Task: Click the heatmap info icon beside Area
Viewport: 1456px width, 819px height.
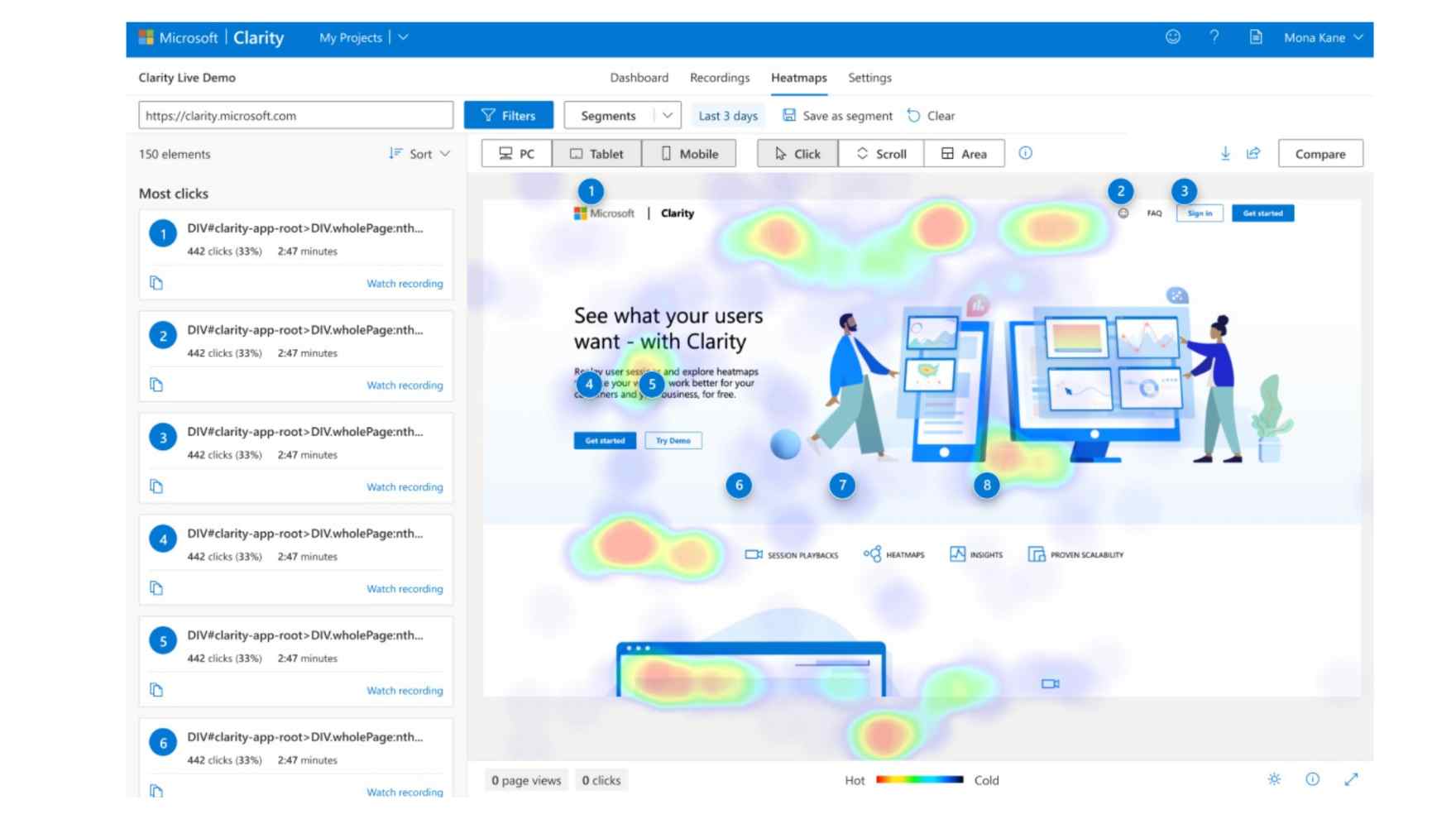Action: 1025,153
